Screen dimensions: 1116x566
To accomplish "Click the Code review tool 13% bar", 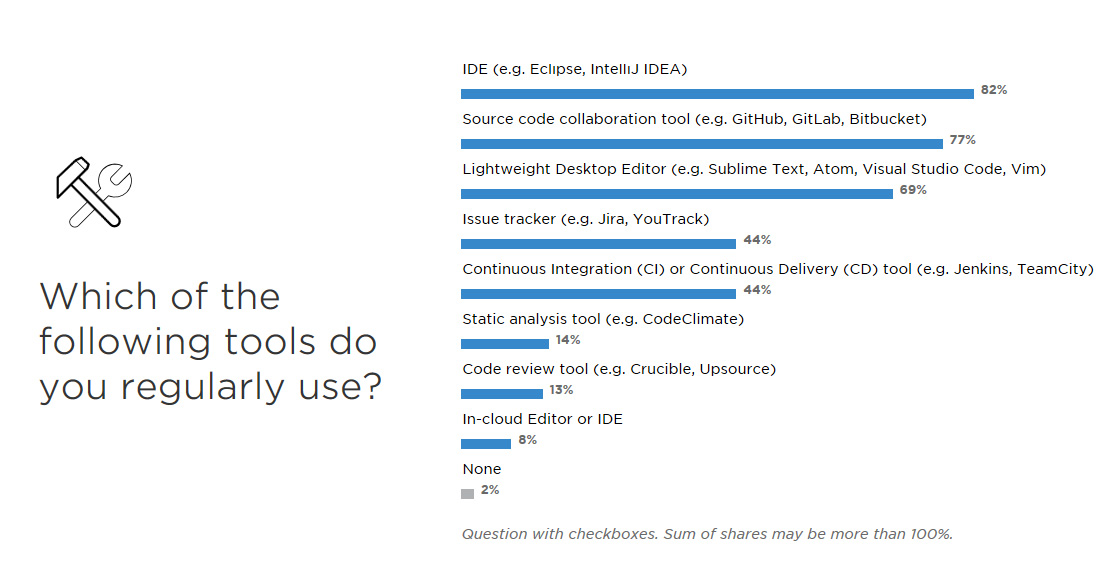I will pos(502,394).
